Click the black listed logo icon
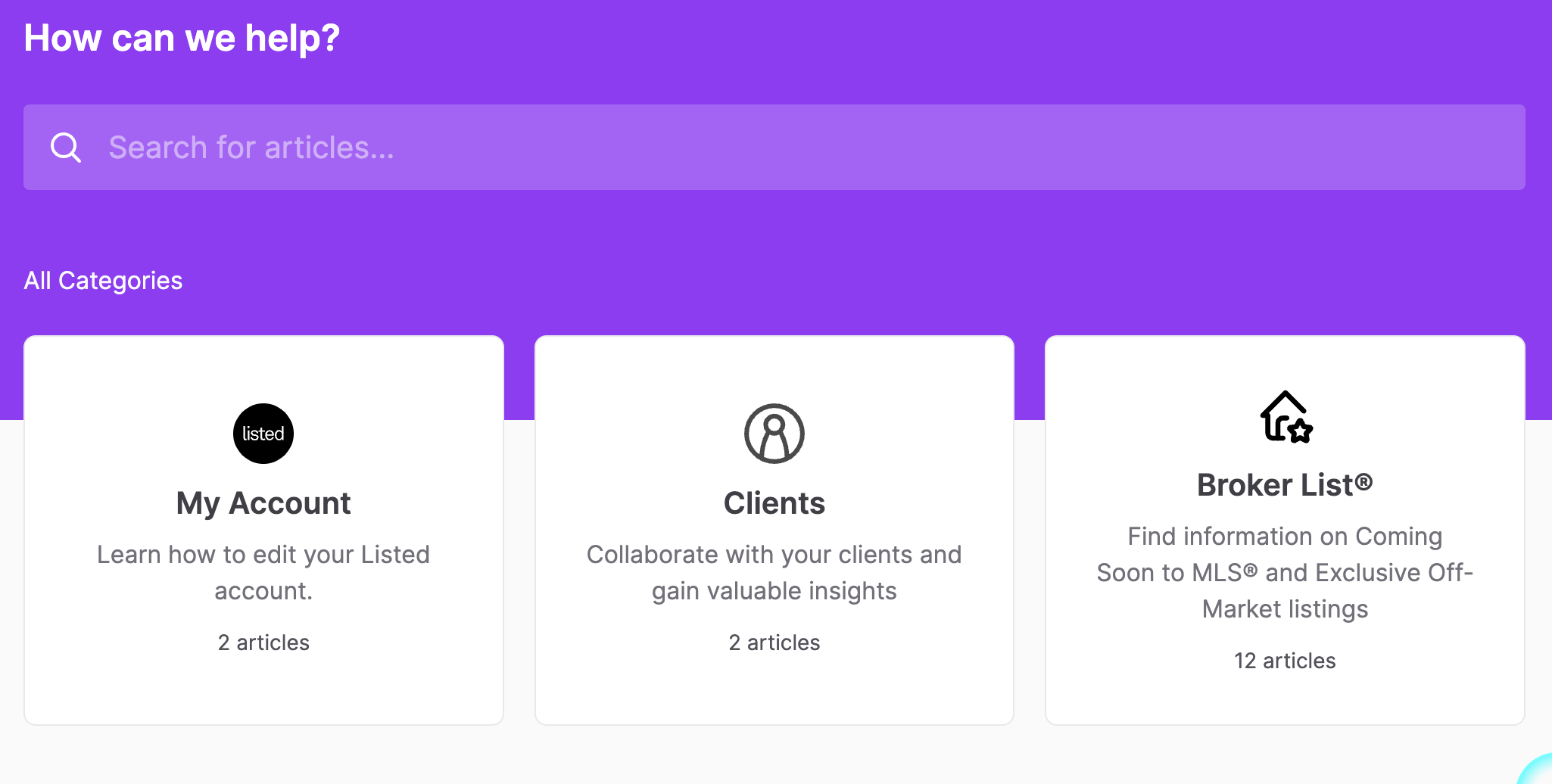Image resolution: width=1552 pixels, height=784 pixels. pos(263,434)
